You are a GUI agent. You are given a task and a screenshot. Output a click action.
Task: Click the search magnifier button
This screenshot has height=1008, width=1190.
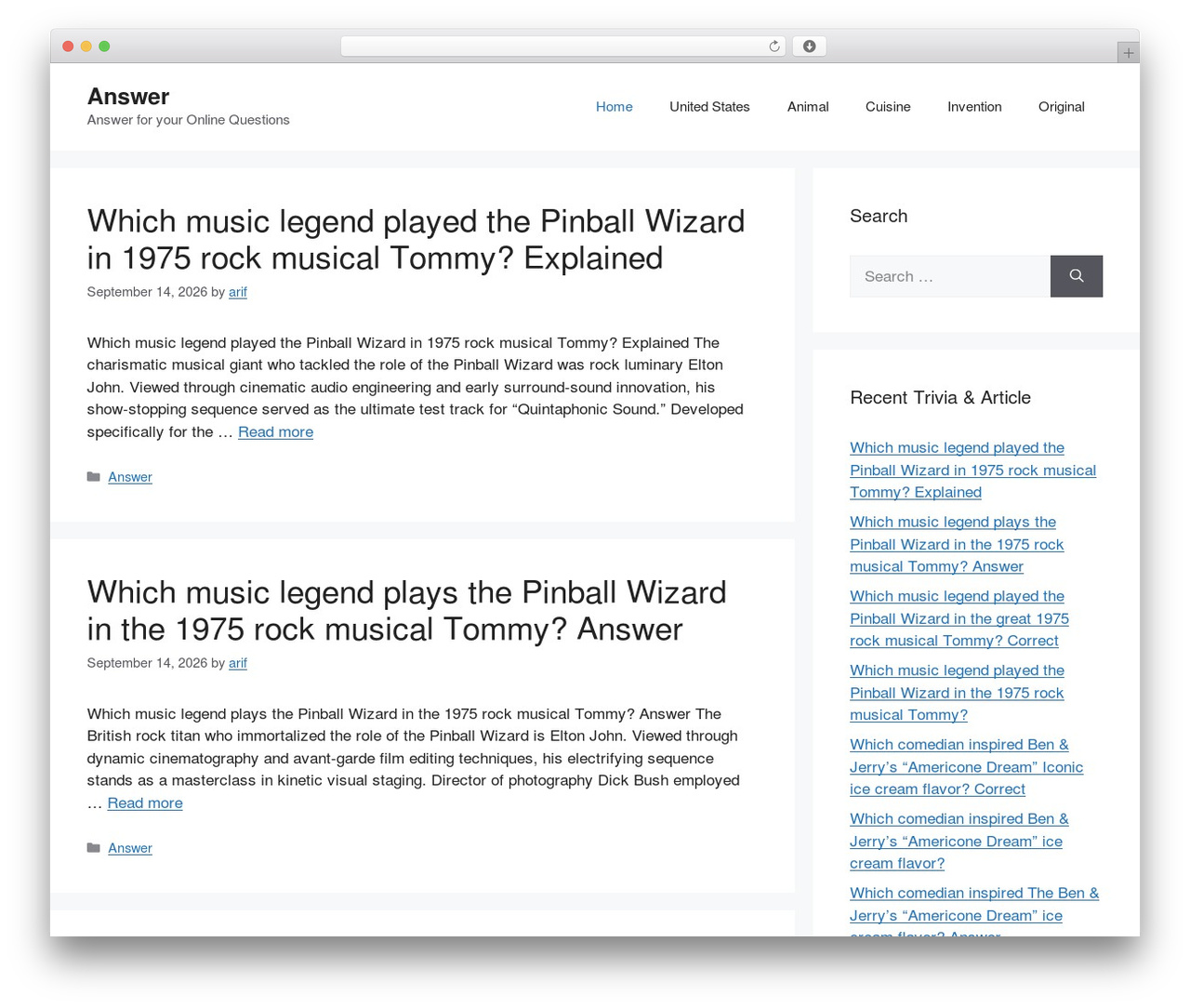1077,276
